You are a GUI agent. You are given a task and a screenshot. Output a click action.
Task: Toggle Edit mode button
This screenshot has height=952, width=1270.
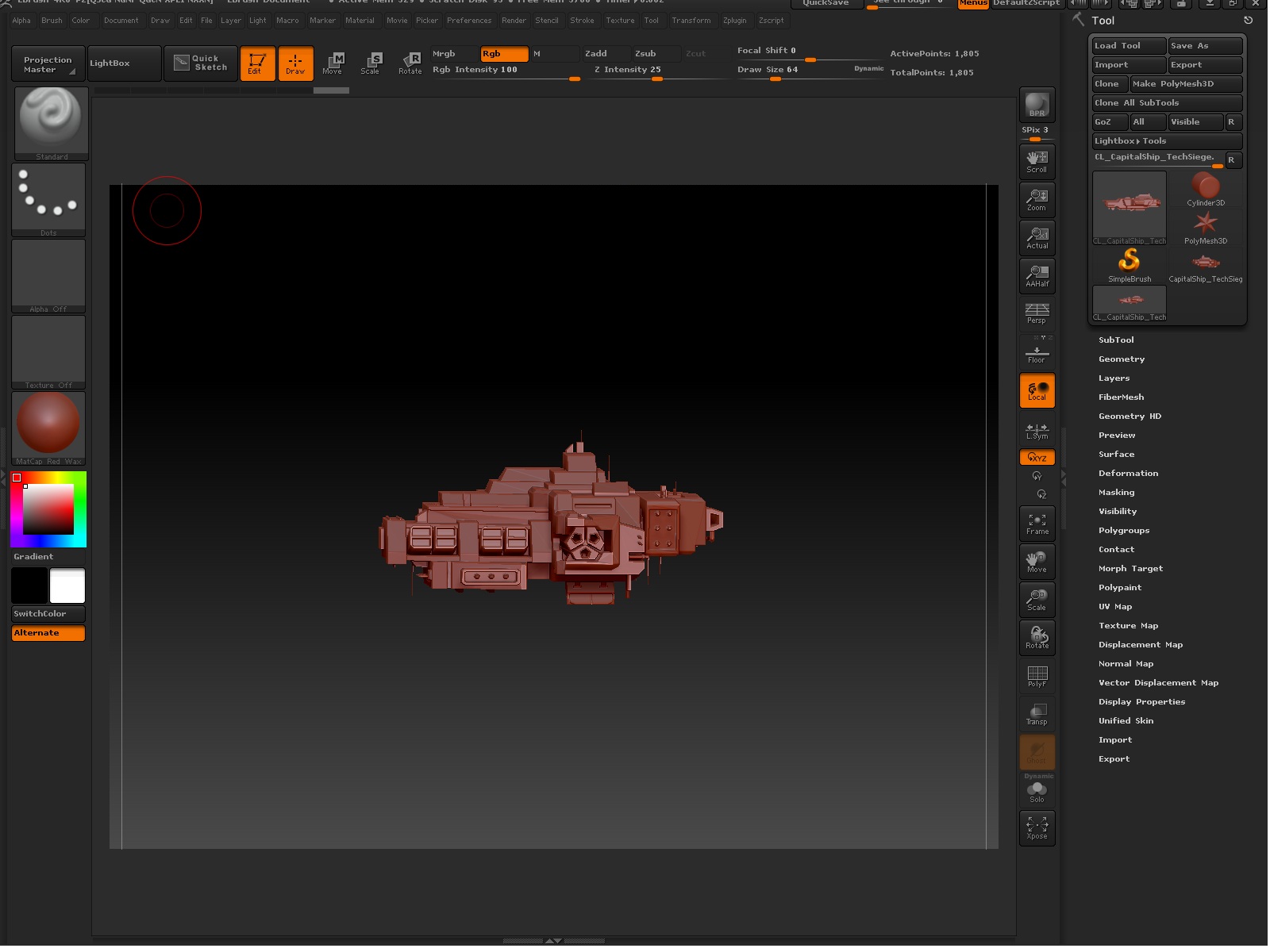point(257,63)
